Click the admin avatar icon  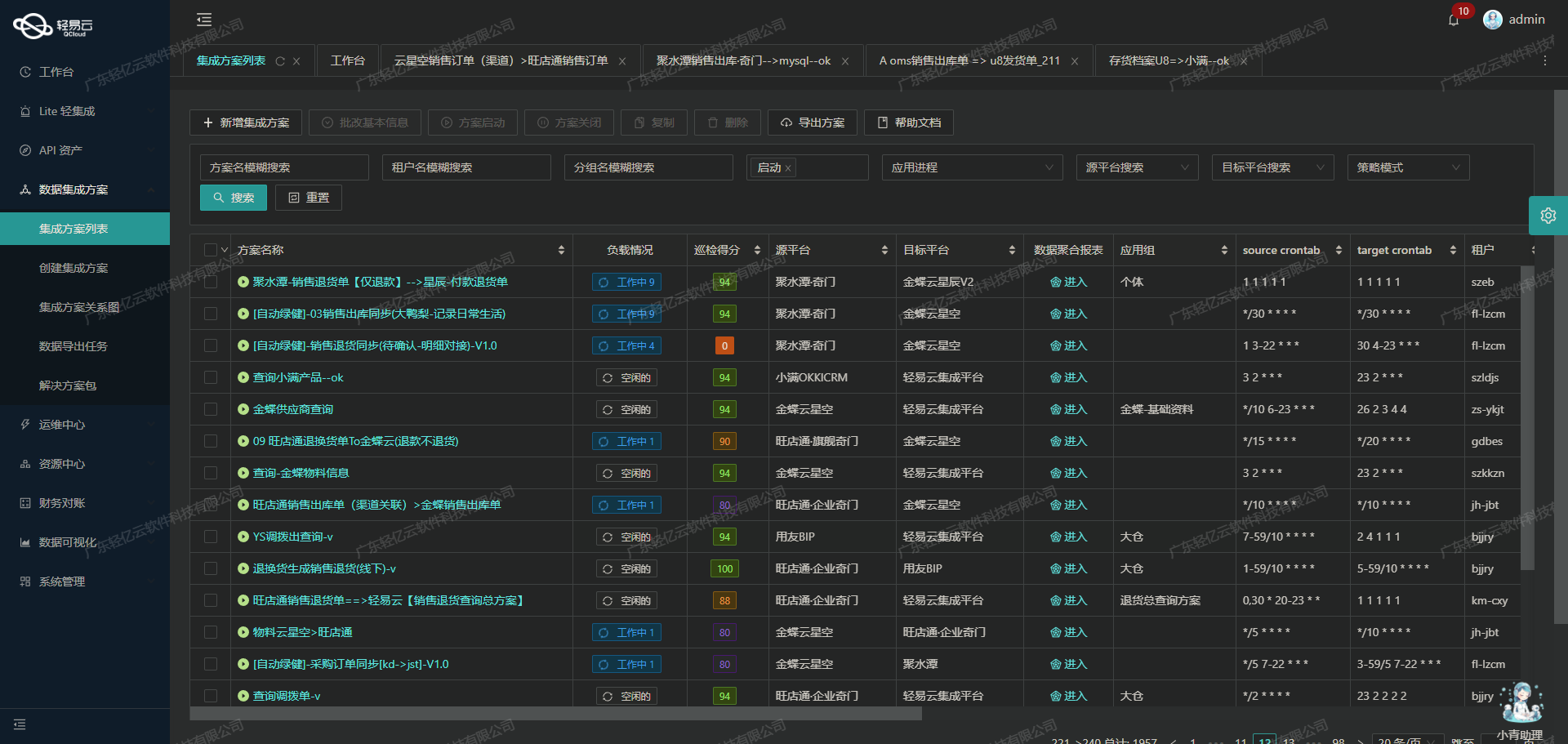tap(1493, 20)
